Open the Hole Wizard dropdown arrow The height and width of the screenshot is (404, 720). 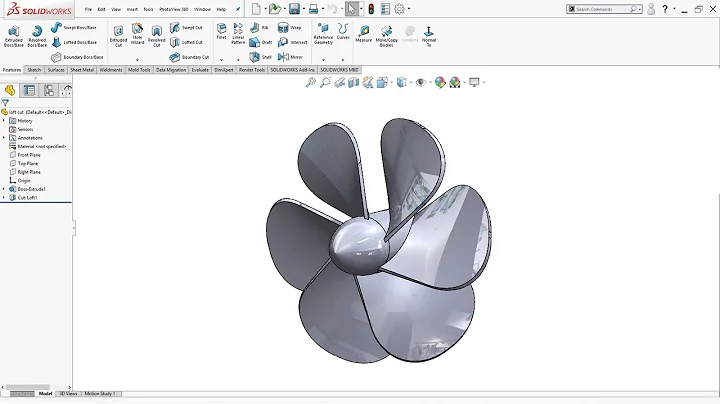click(137, 60)
